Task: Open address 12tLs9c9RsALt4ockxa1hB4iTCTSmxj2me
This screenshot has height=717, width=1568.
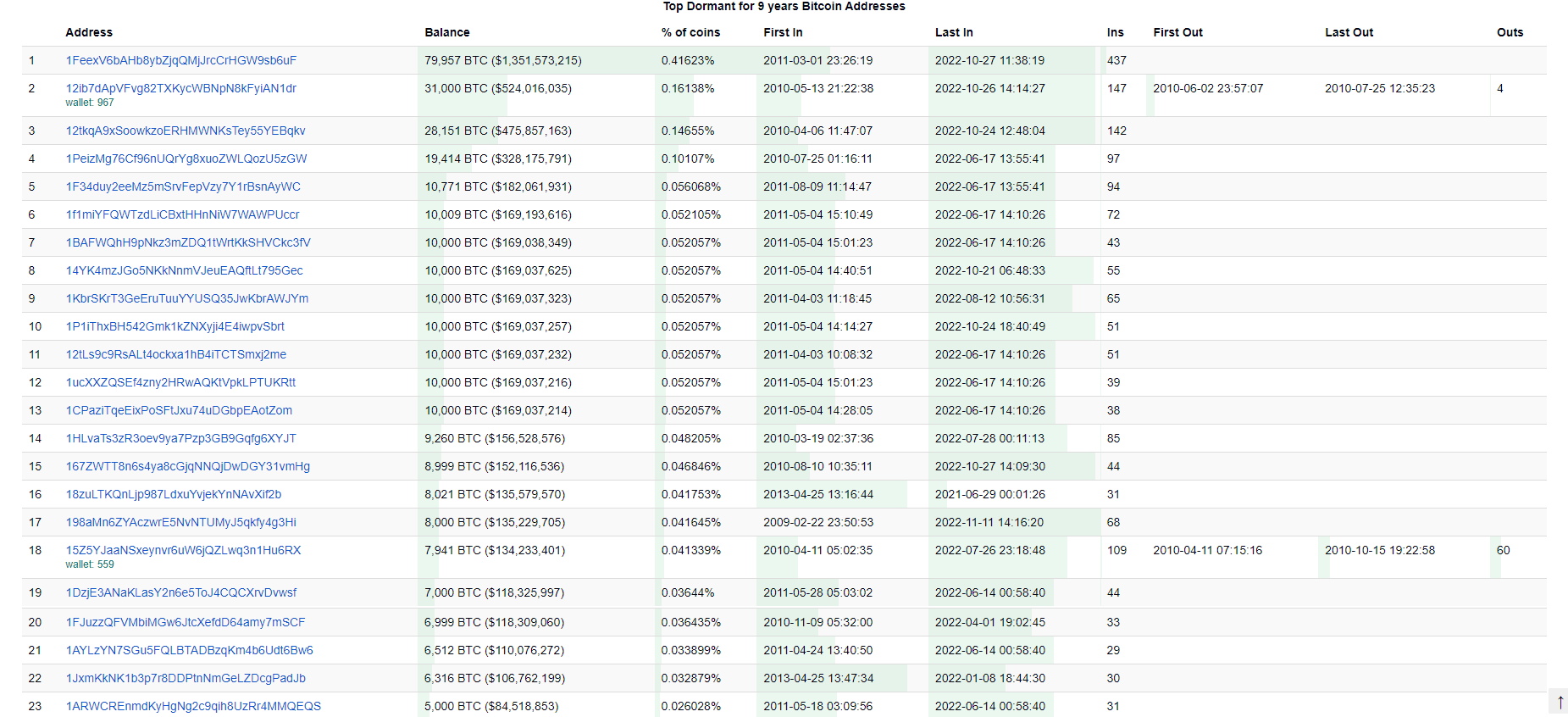Action: click(x=176, y=354)
